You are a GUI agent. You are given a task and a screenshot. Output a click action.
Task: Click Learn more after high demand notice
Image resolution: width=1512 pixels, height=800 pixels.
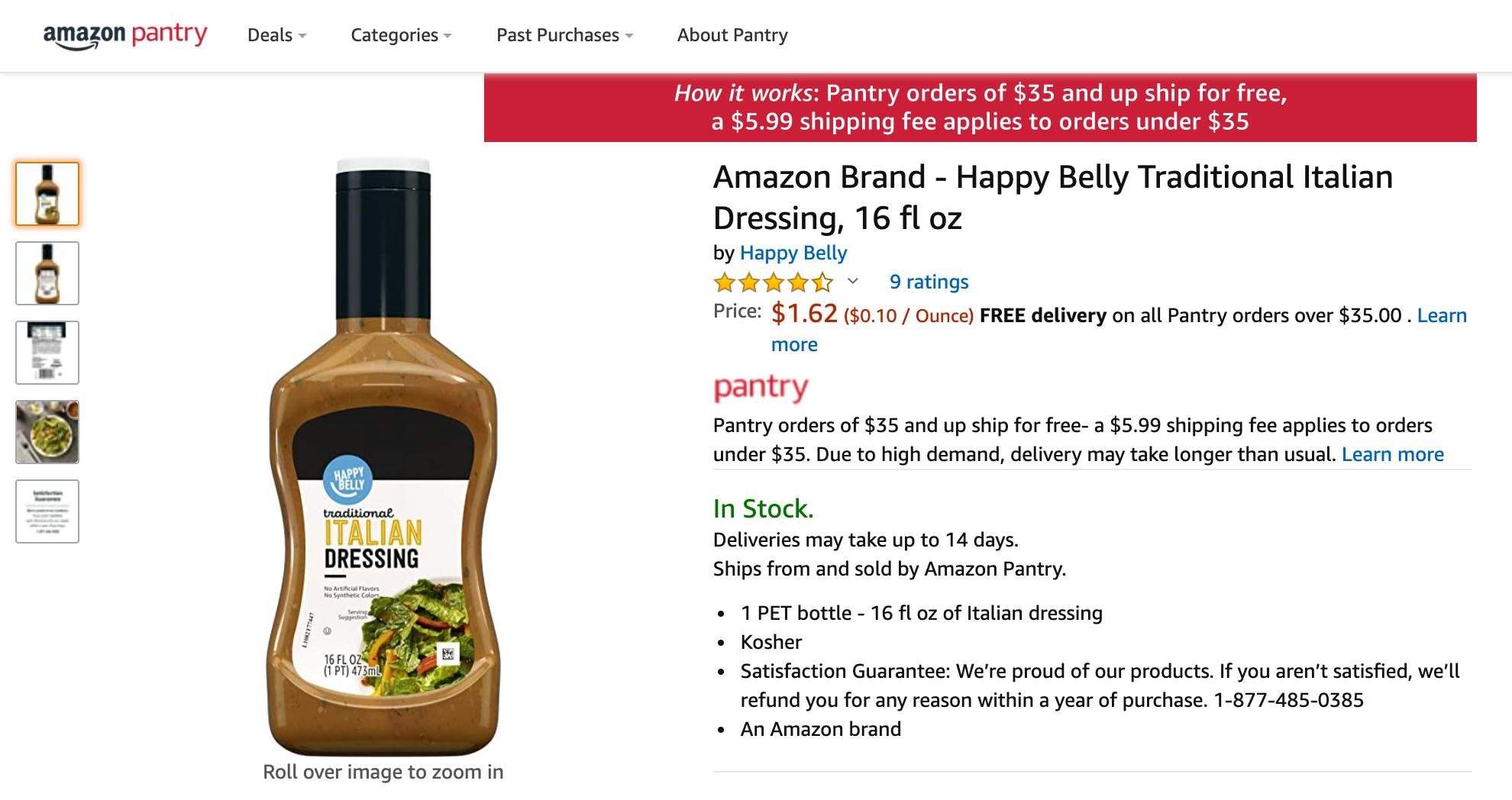click(x=1392, y=454)
